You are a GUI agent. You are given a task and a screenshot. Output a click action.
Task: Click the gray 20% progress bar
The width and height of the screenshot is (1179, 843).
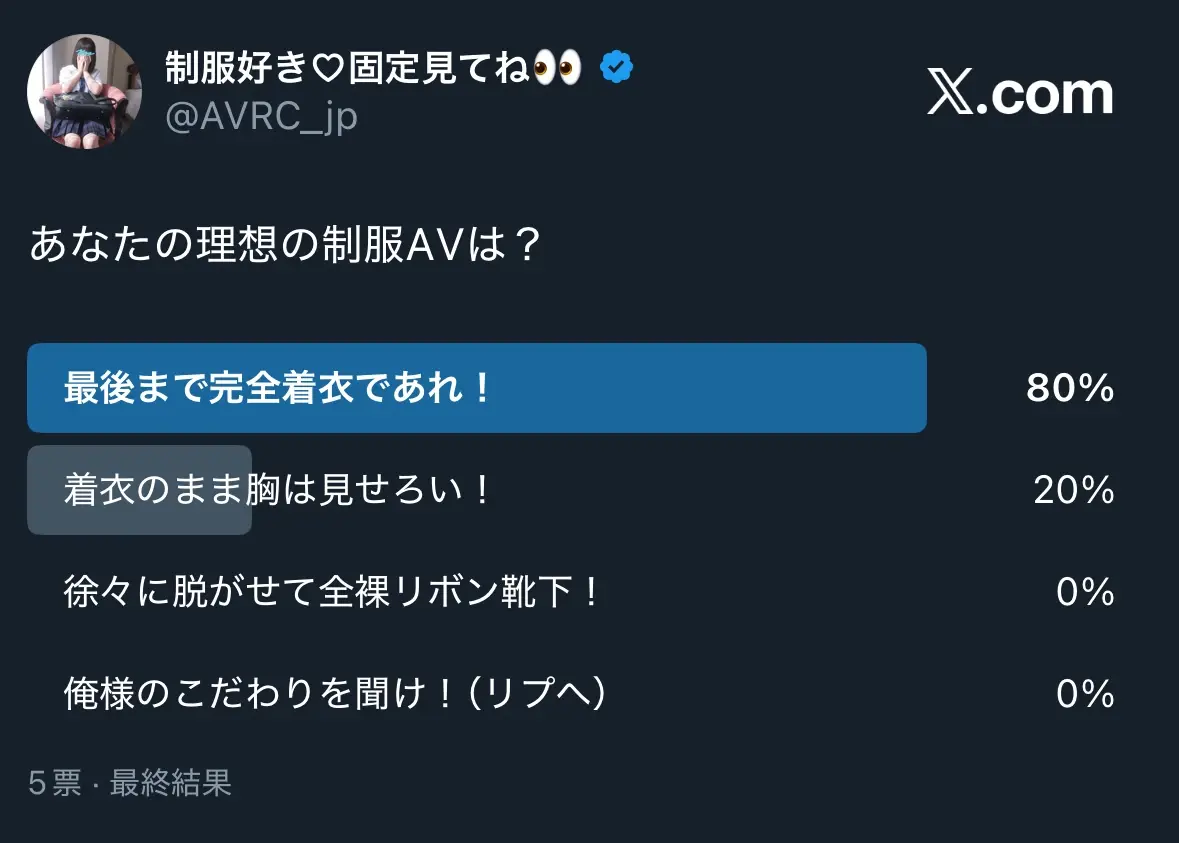coord(139,490)
